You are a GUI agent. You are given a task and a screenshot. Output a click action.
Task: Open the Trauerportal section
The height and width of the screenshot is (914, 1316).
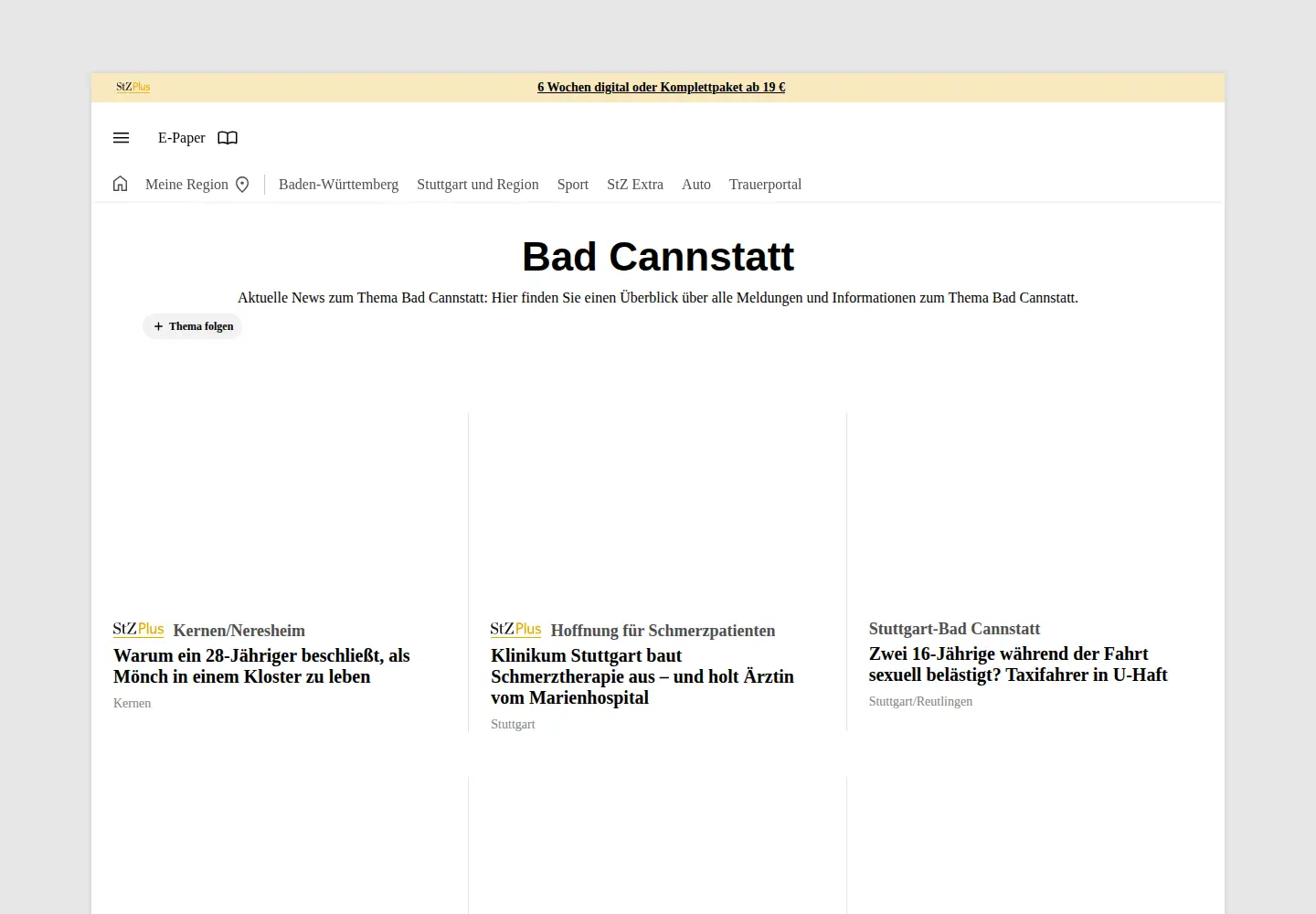tap(765, 185)
